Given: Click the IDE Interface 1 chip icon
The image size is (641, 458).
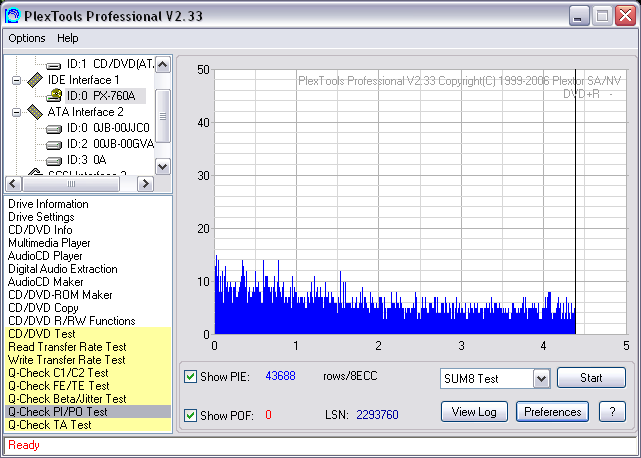Looking at the screenshot, I should coord(35,80).
